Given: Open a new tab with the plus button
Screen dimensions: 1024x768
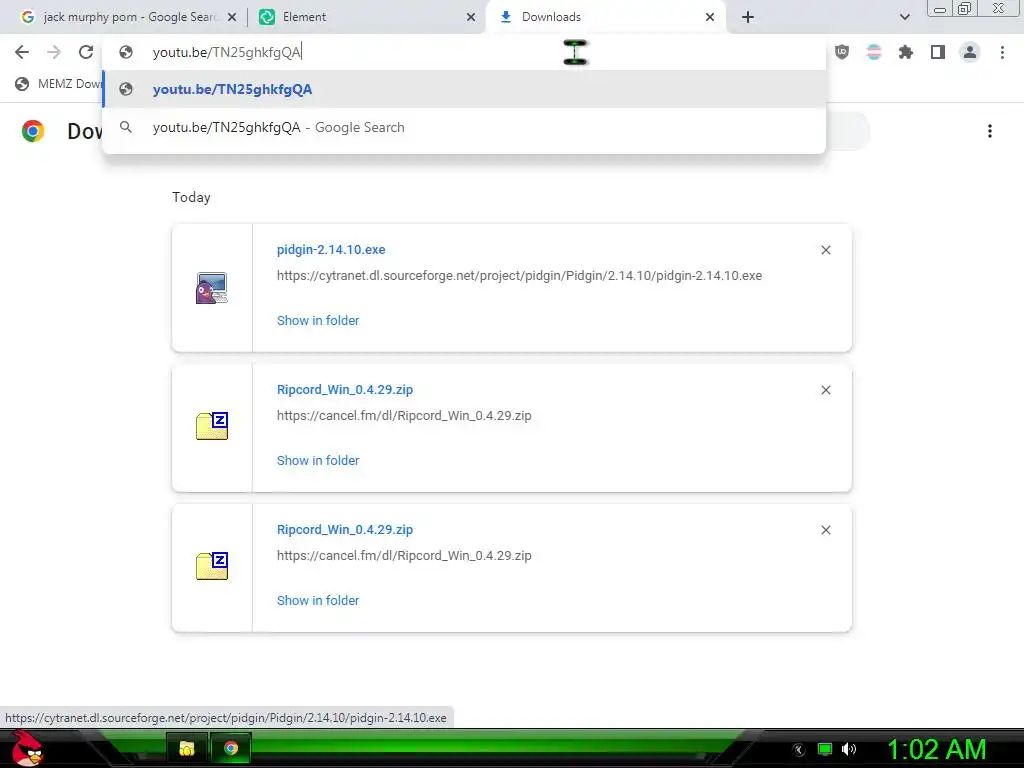Looking at the screenshot, I should coord(748,17).
